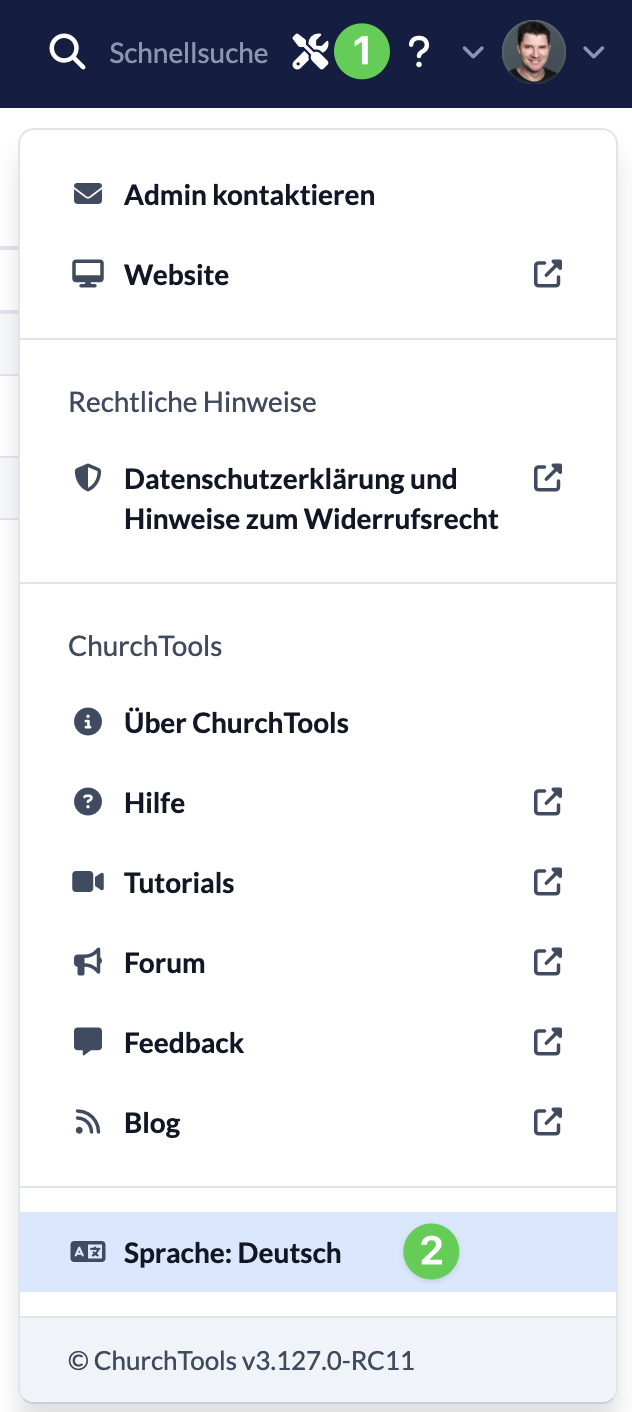Screen dimensions: 632x1412
Task: Click external link icon beside Datenschutzerklärung
Action: click(x=547, y=478)
